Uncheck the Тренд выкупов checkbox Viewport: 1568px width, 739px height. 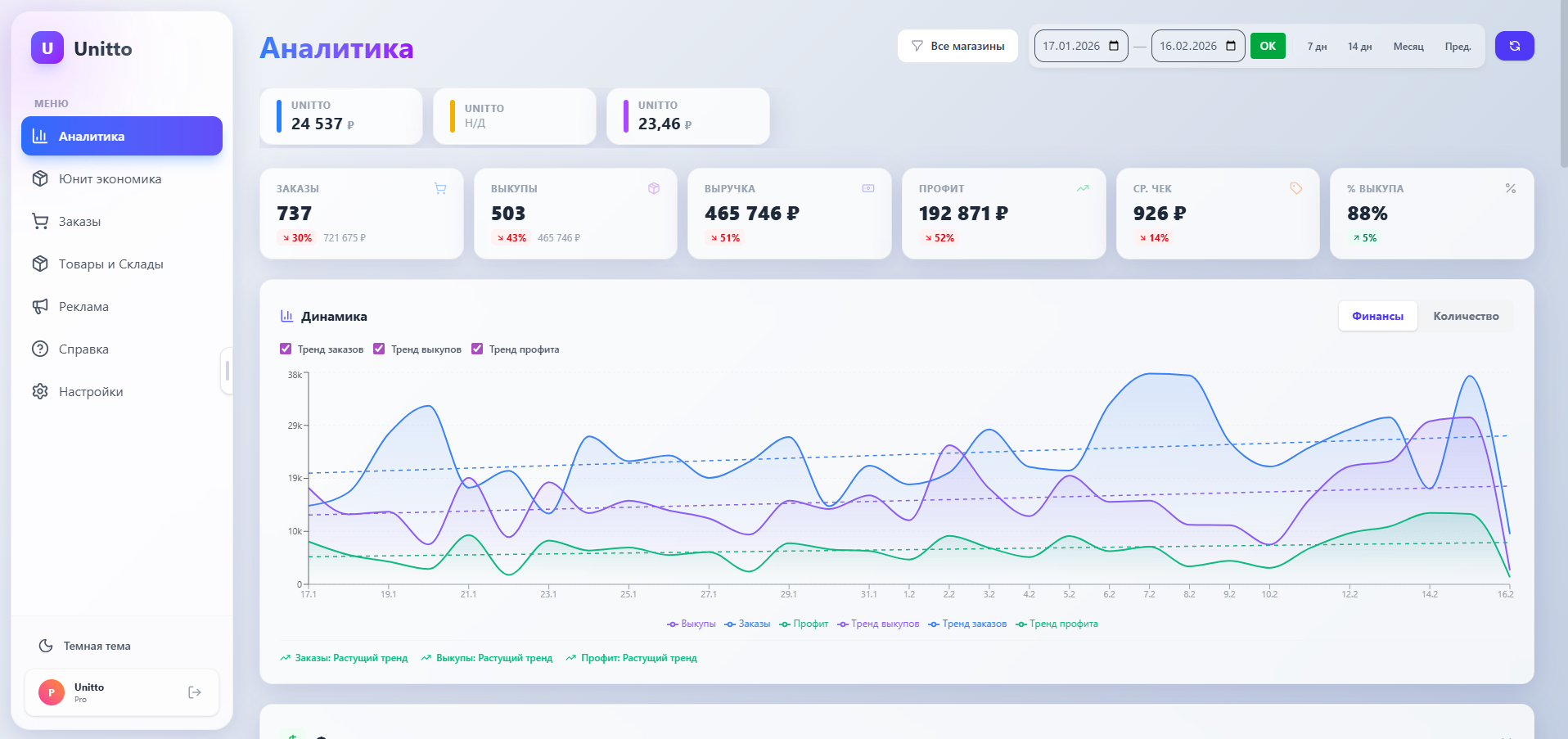pos(379,349)
